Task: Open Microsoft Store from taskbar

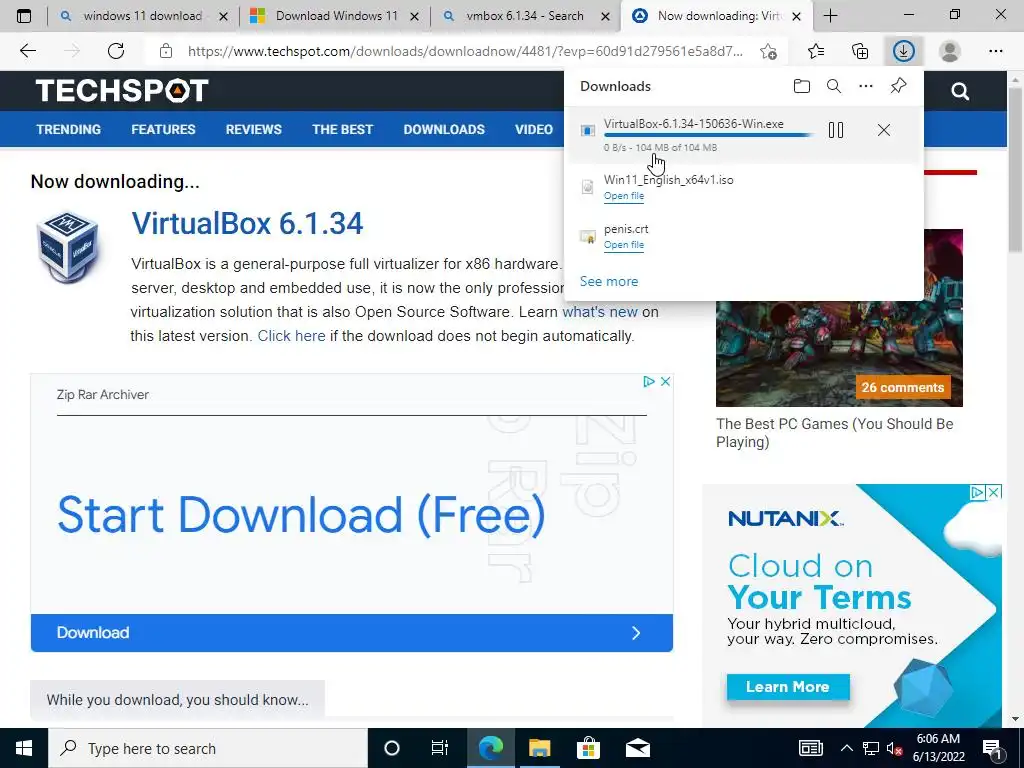Action: coord(588,748)
